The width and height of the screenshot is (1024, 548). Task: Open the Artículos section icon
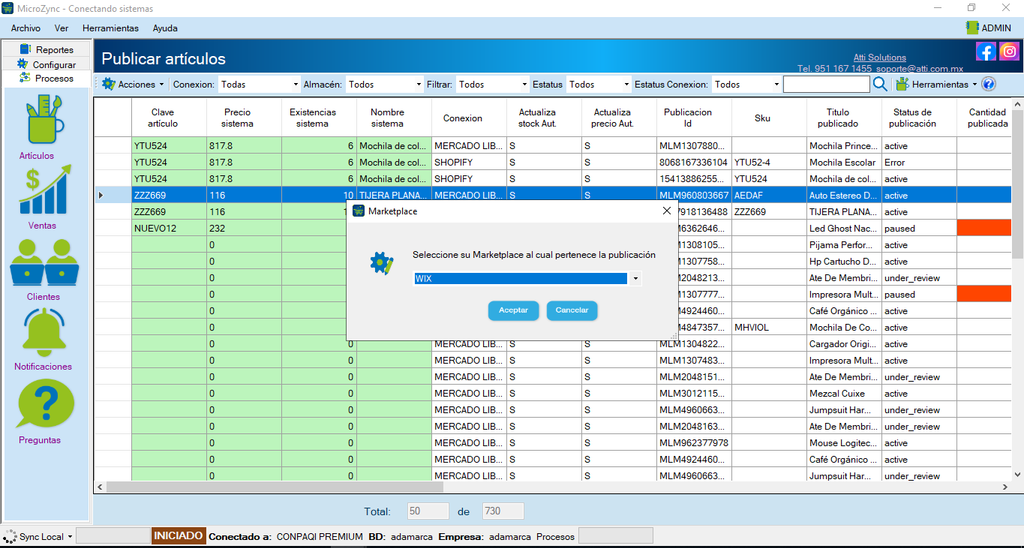coord(44,120)
